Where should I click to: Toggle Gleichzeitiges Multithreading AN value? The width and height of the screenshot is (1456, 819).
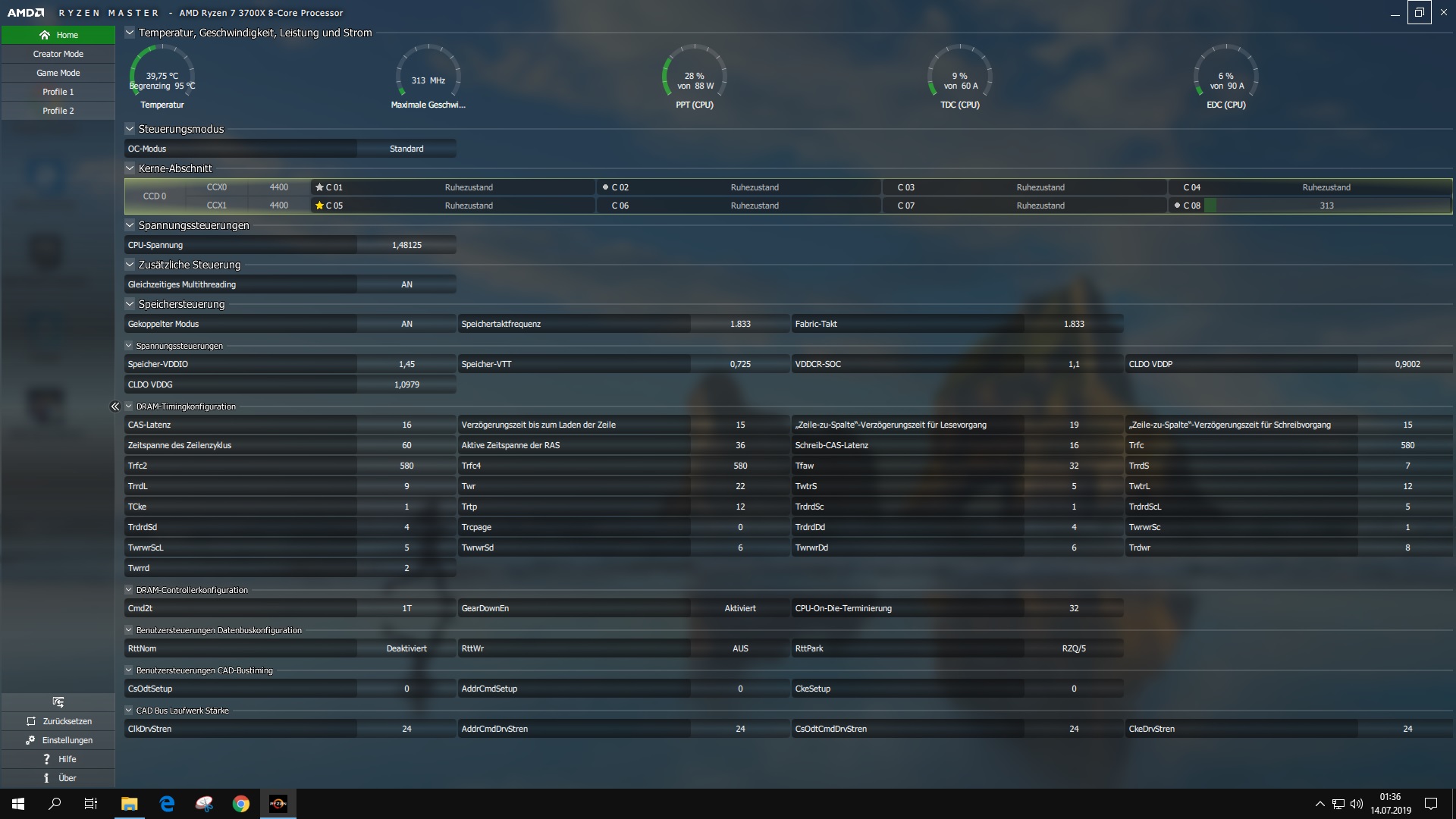point(406,284)
